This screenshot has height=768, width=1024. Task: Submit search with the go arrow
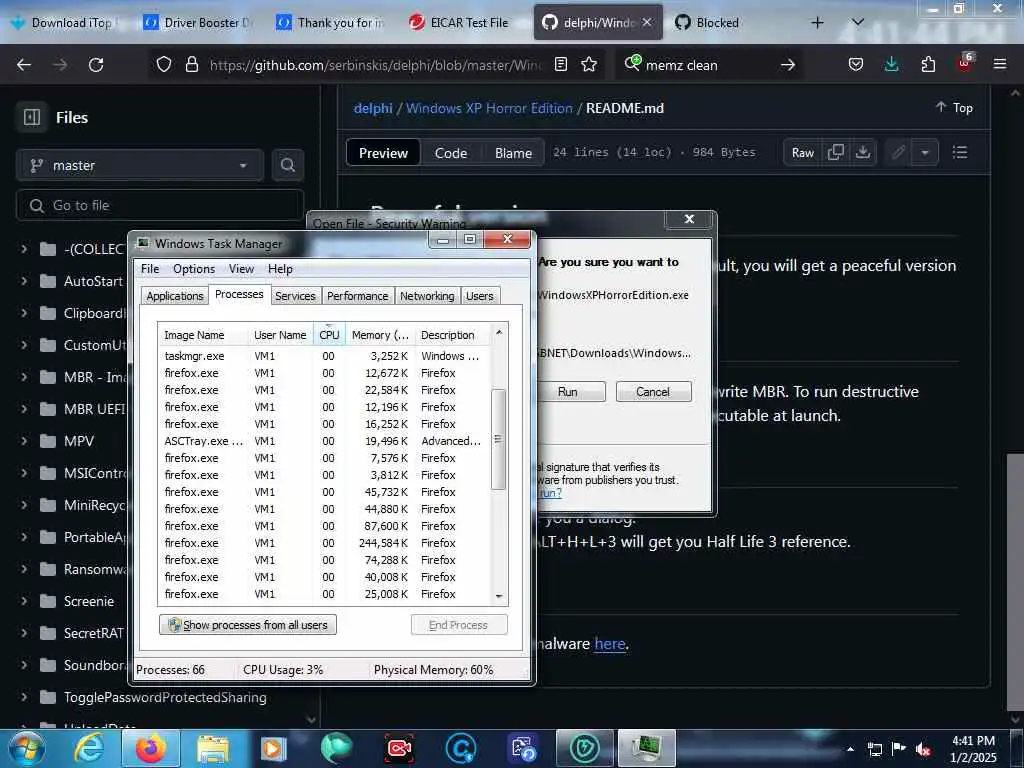[788, 65]
